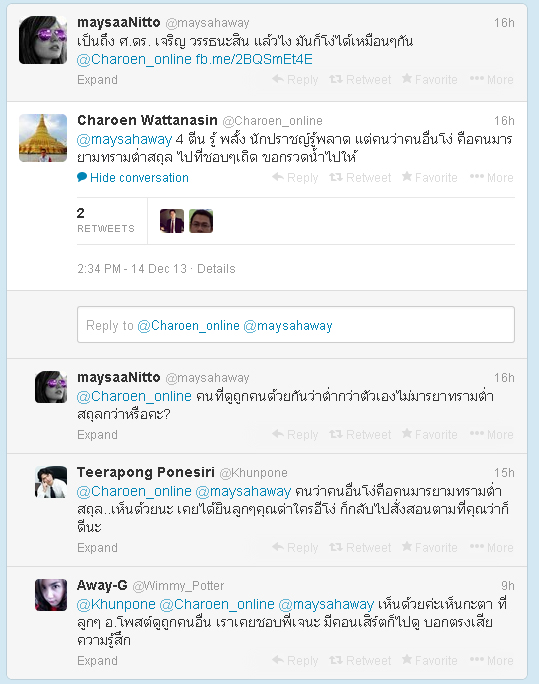
Task: Reply to maysaaNitto's first tweet
Action: pos(295,80)
